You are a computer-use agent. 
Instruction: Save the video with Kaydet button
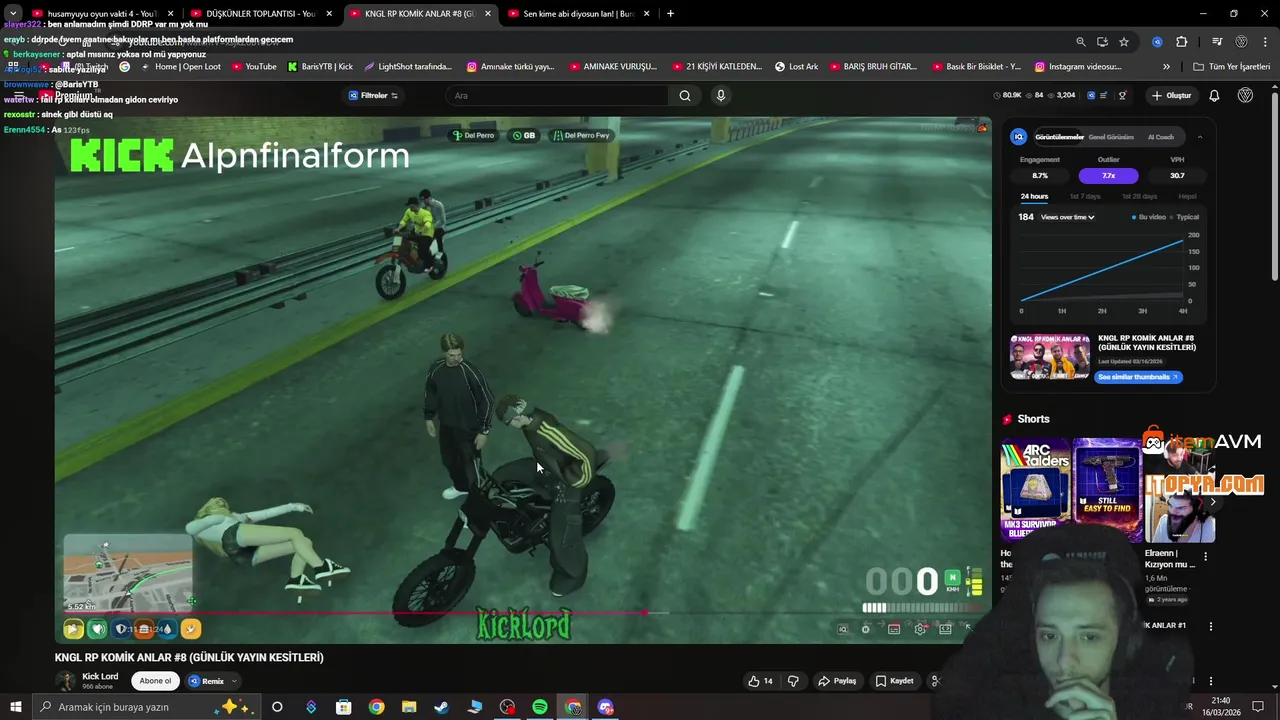(x=894, y=681)
